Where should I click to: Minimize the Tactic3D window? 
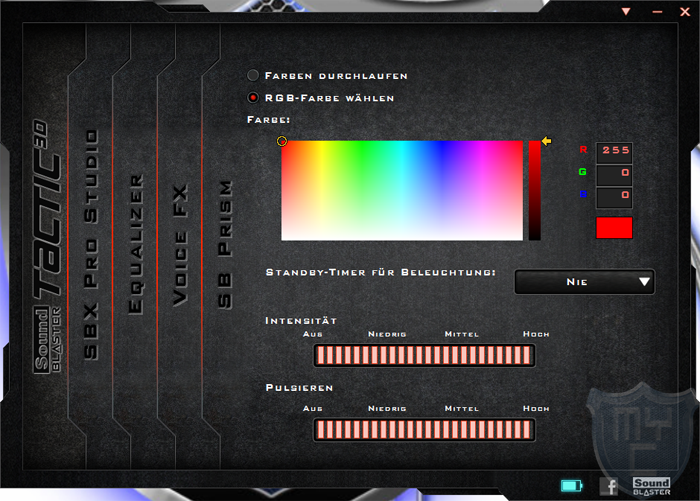tap(657, 12)
